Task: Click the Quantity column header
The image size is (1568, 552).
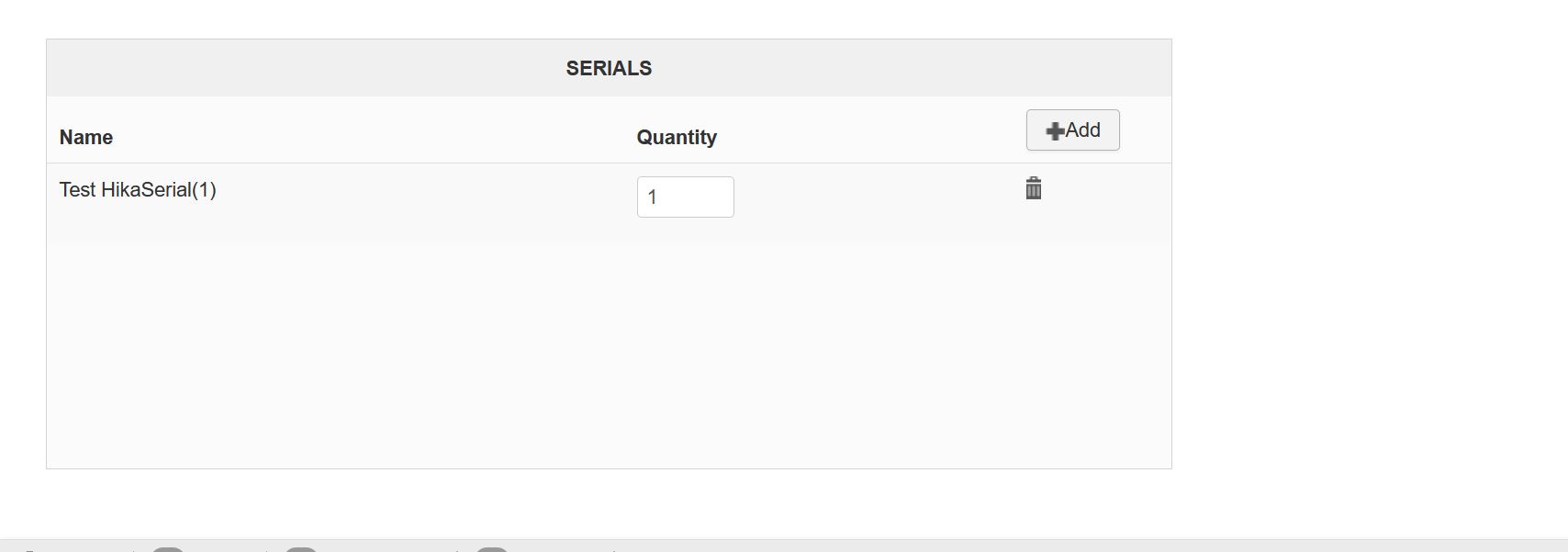Action: pos(677,138)
